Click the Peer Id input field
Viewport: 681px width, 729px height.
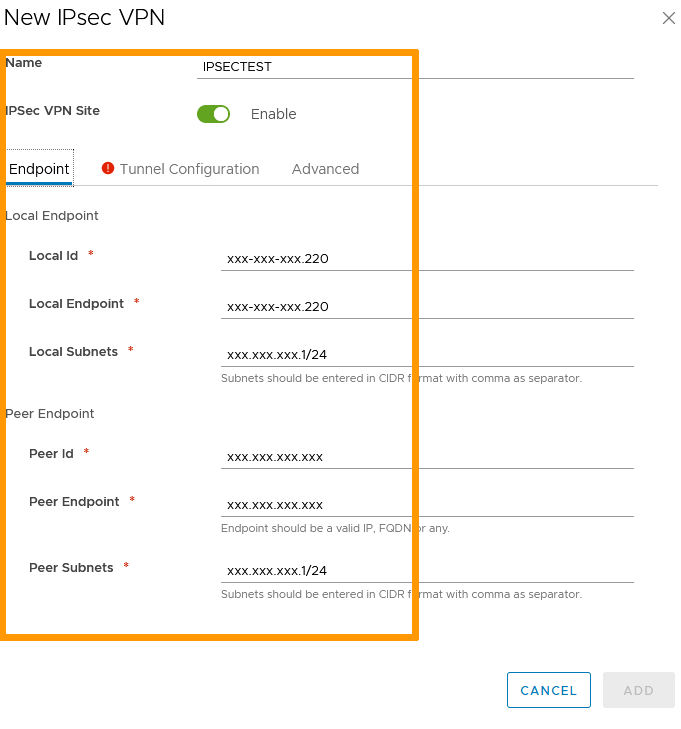click(427, 456)
